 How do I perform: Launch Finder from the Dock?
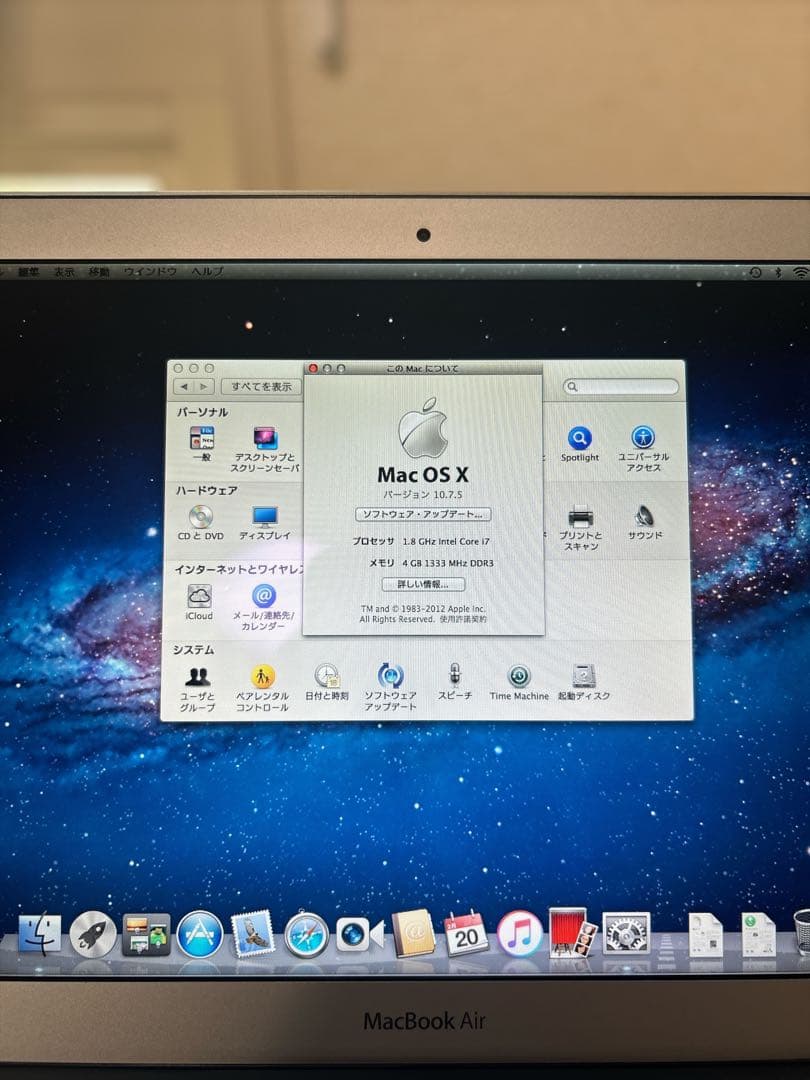tap(39, 933)
